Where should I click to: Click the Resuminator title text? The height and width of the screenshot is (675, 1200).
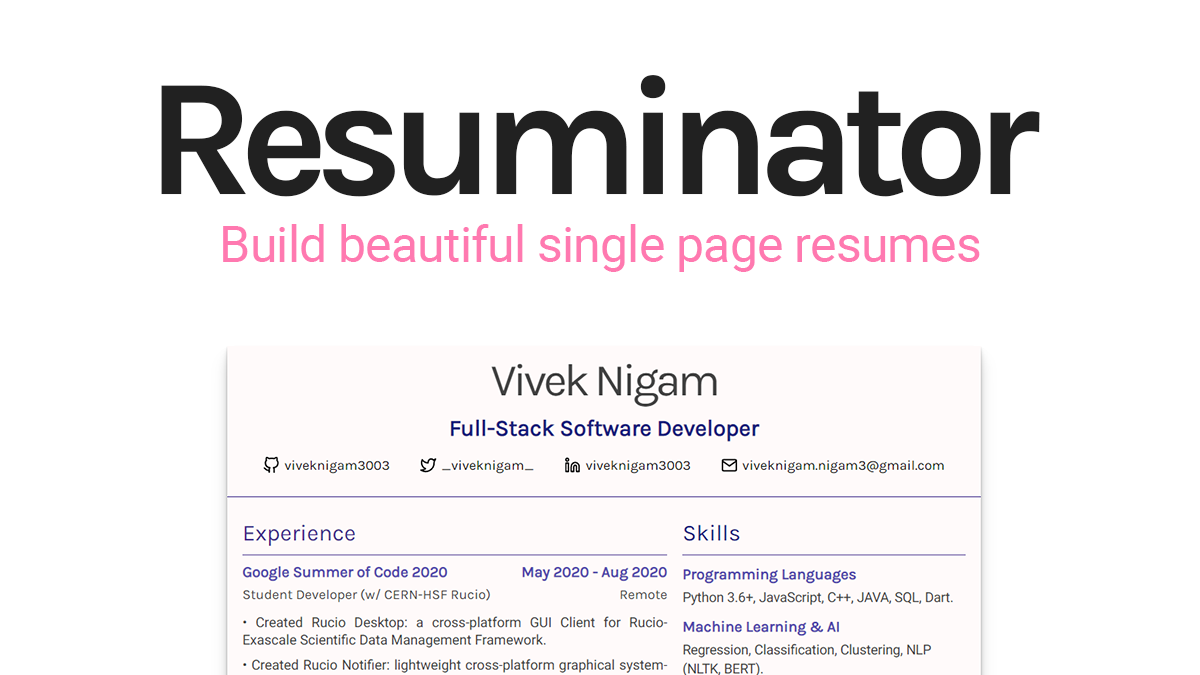click(598, 140)
